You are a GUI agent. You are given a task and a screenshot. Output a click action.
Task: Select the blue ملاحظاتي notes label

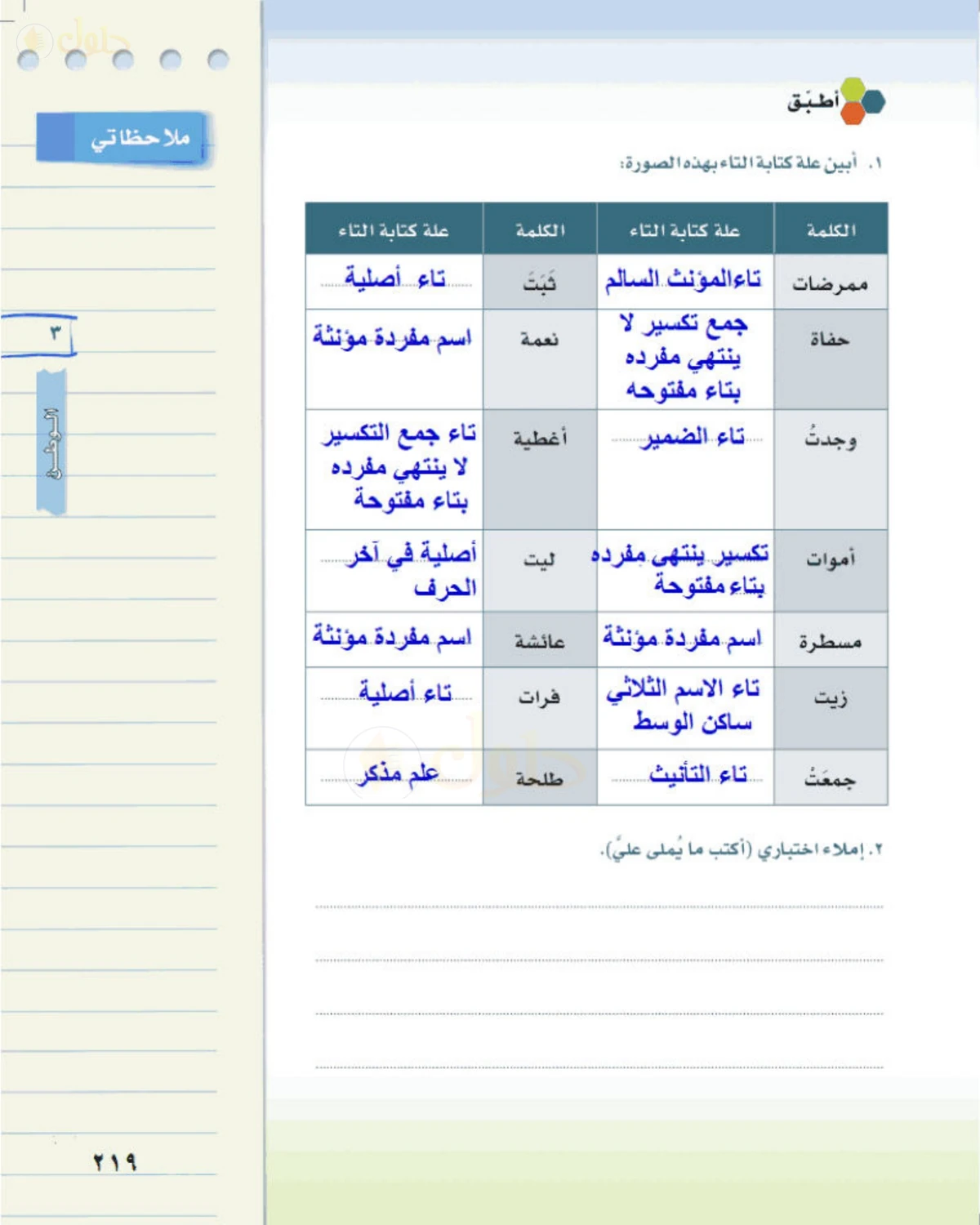(122, 137)
